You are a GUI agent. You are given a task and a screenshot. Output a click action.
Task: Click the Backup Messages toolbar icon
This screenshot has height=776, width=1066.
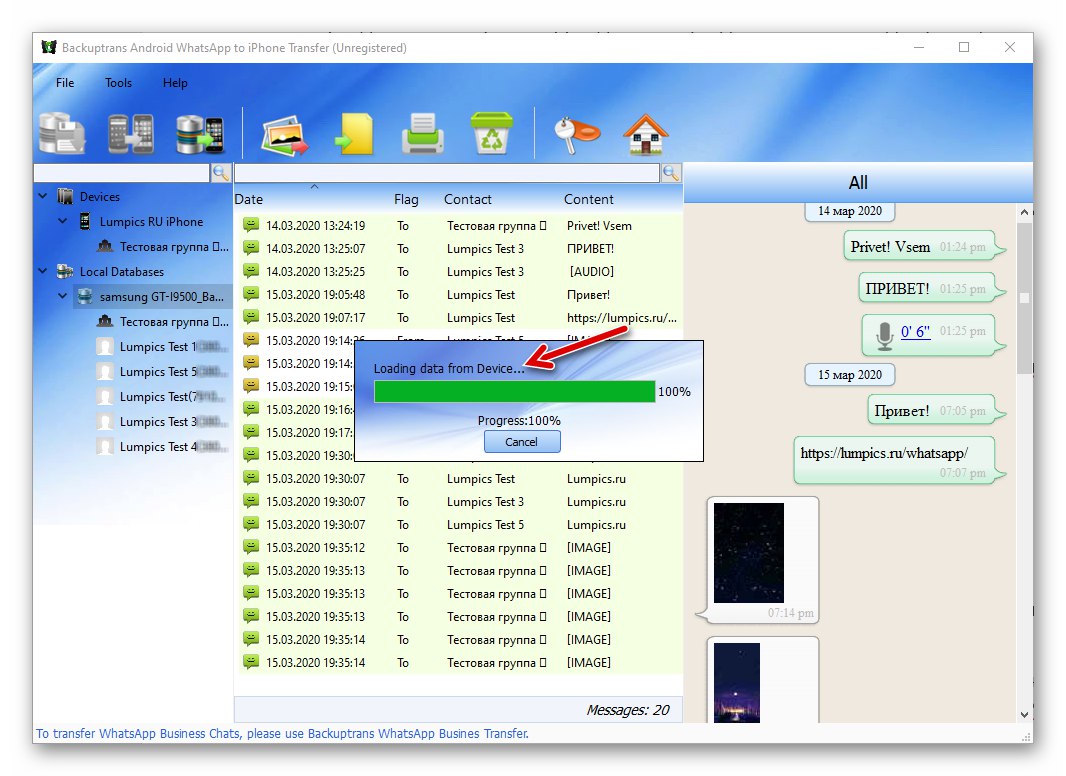click(x=62, y=133)
